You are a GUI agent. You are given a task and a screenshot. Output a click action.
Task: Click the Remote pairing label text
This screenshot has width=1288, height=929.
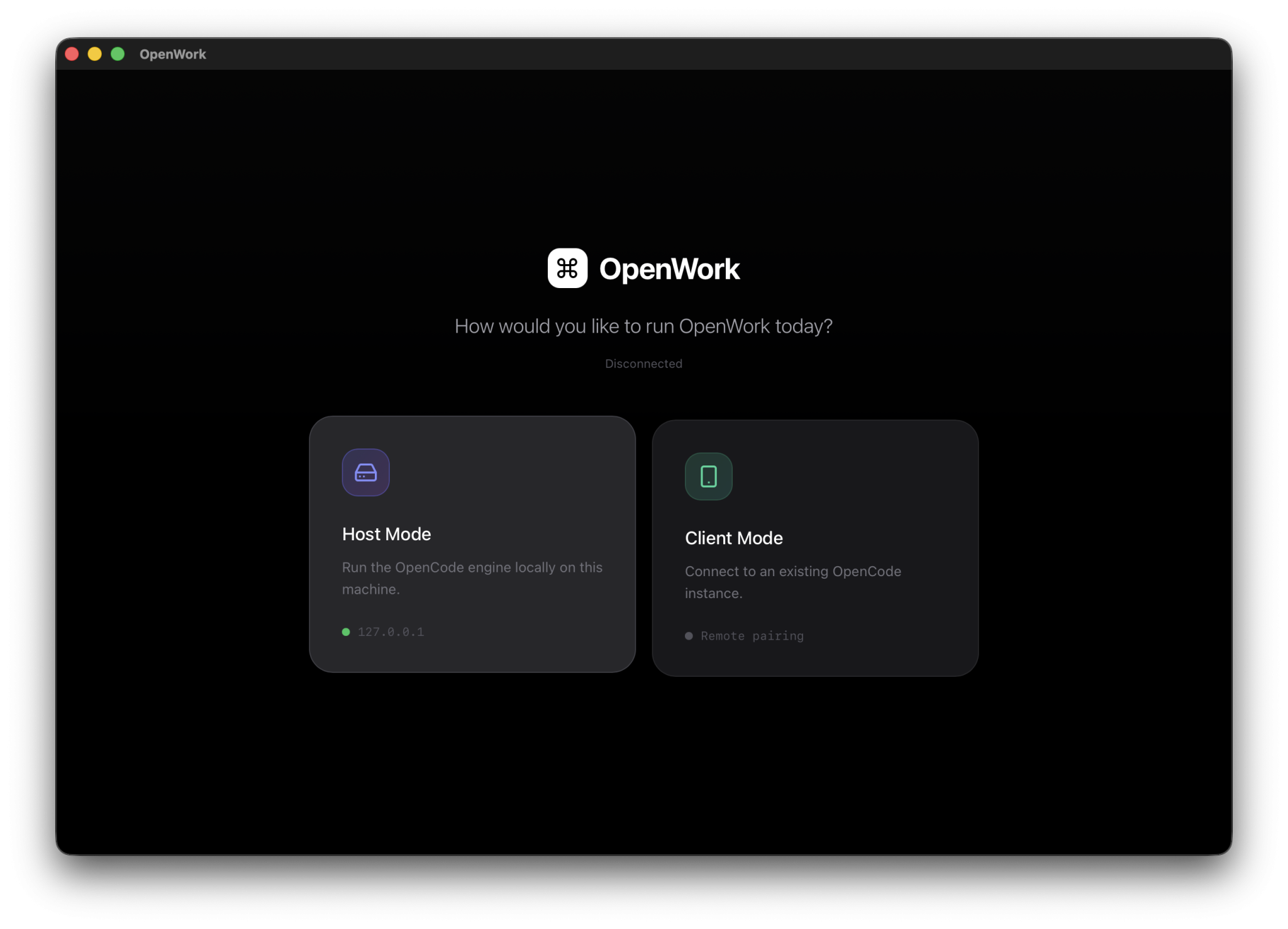pyautogui.click(x=752, y=636)
